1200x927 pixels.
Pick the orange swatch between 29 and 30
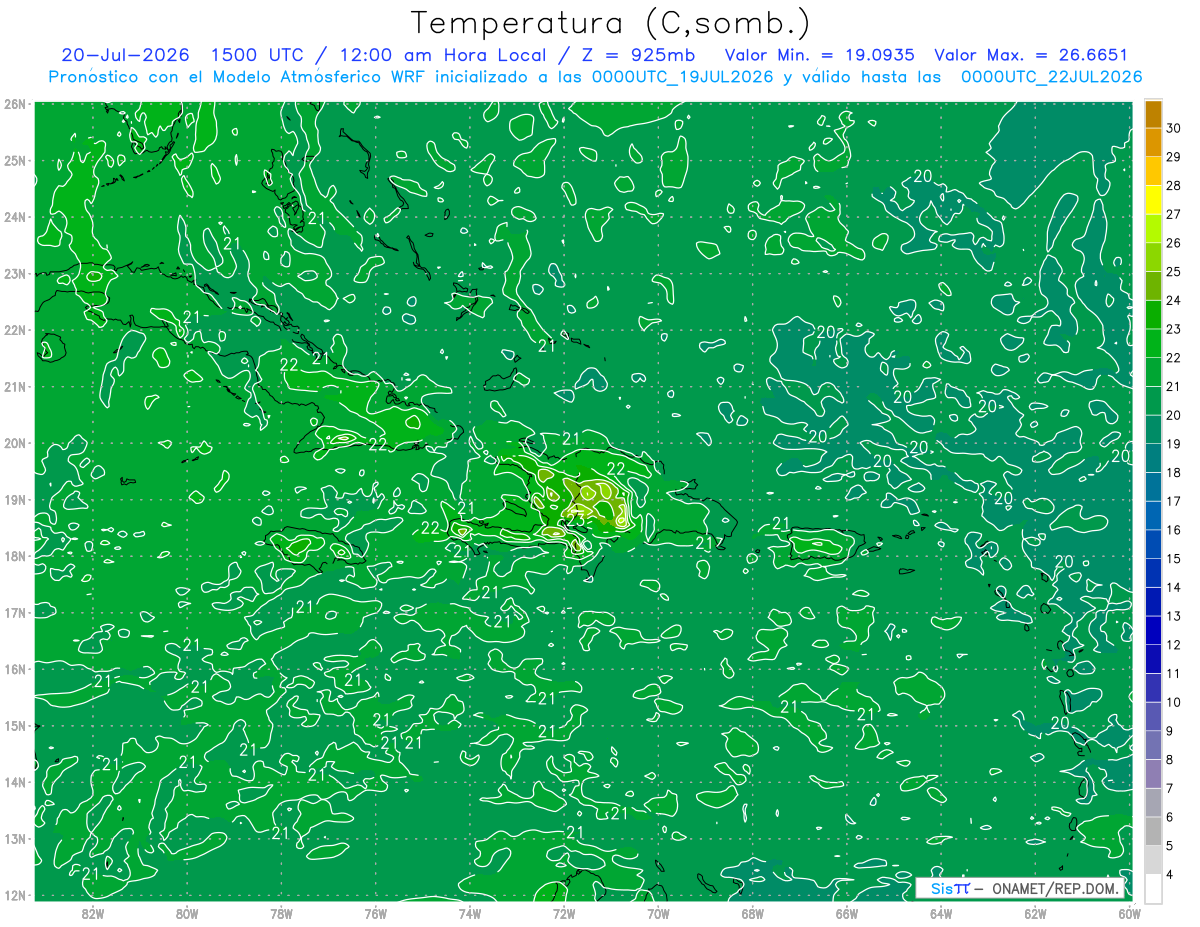(1153, 142)
